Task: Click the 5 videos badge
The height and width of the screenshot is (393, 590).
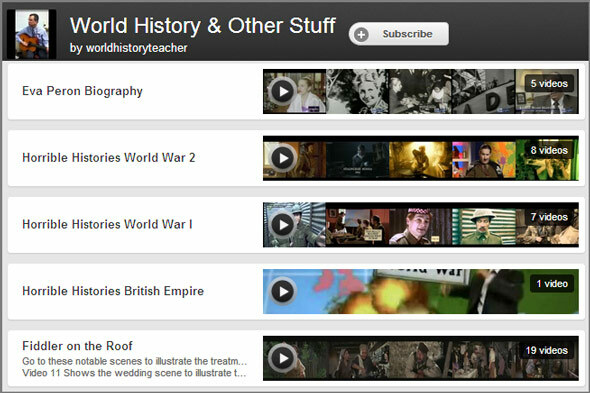Action: (549, 84)
